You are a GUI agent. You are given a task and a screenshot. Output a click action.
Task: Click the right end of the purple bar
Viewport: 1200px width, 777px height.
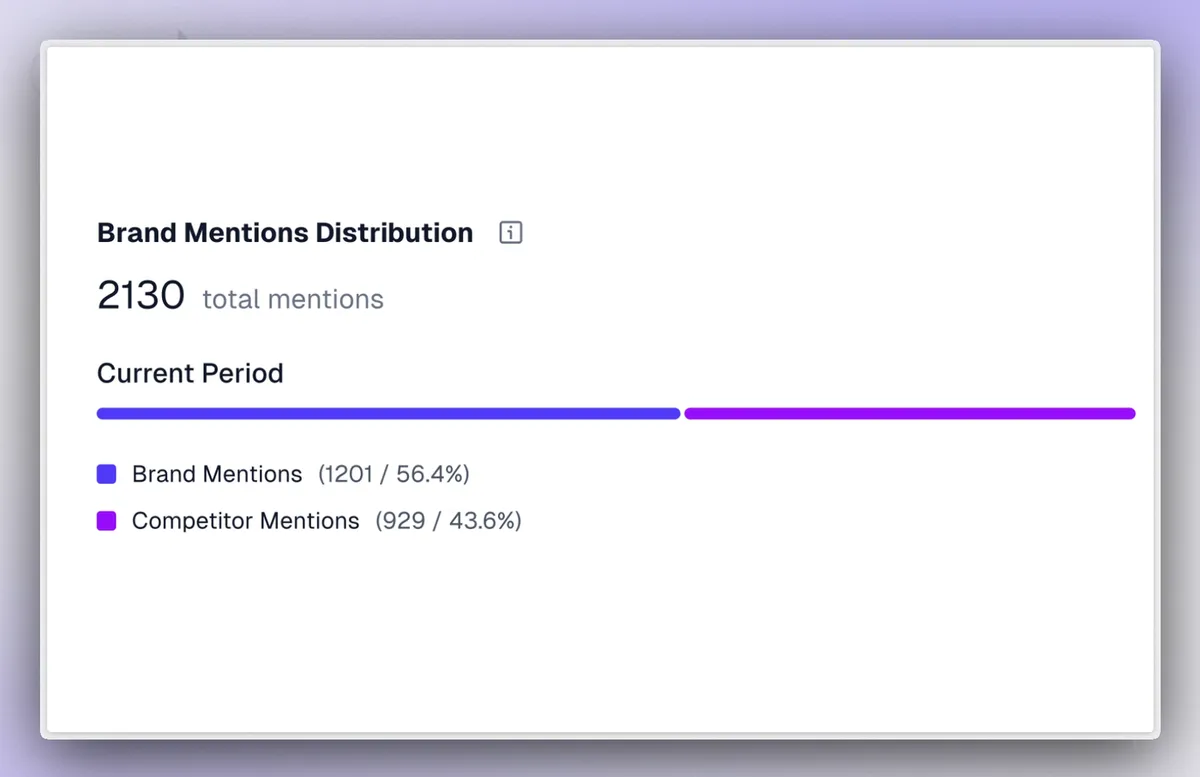[1130, 413]
